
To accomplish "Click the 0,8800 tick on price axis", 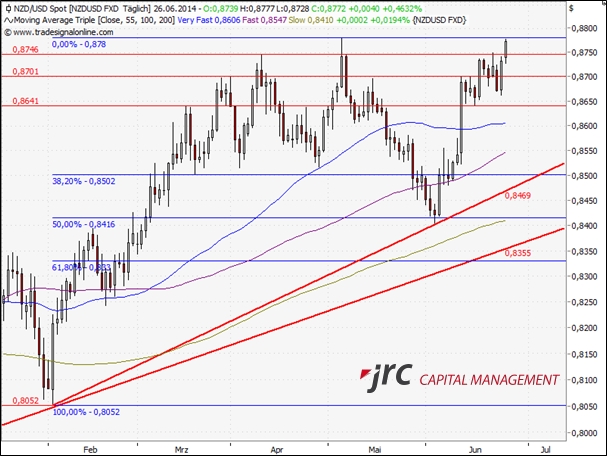I will tap(584, 28).
